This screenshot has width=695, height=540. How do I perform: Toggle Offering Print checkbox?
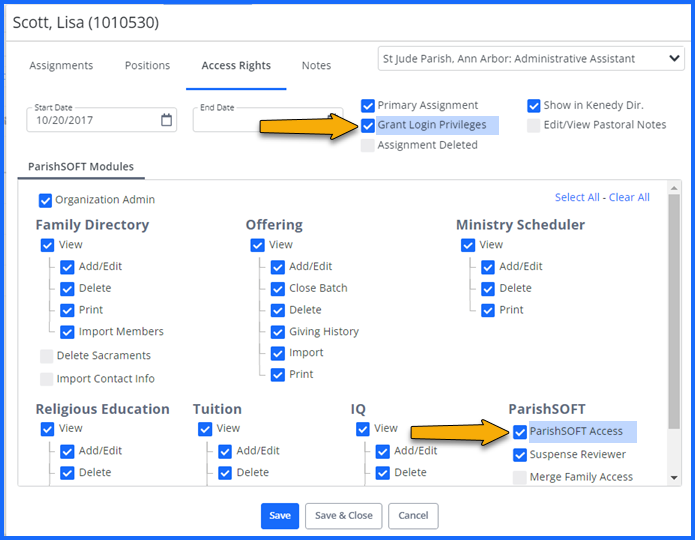278,375
